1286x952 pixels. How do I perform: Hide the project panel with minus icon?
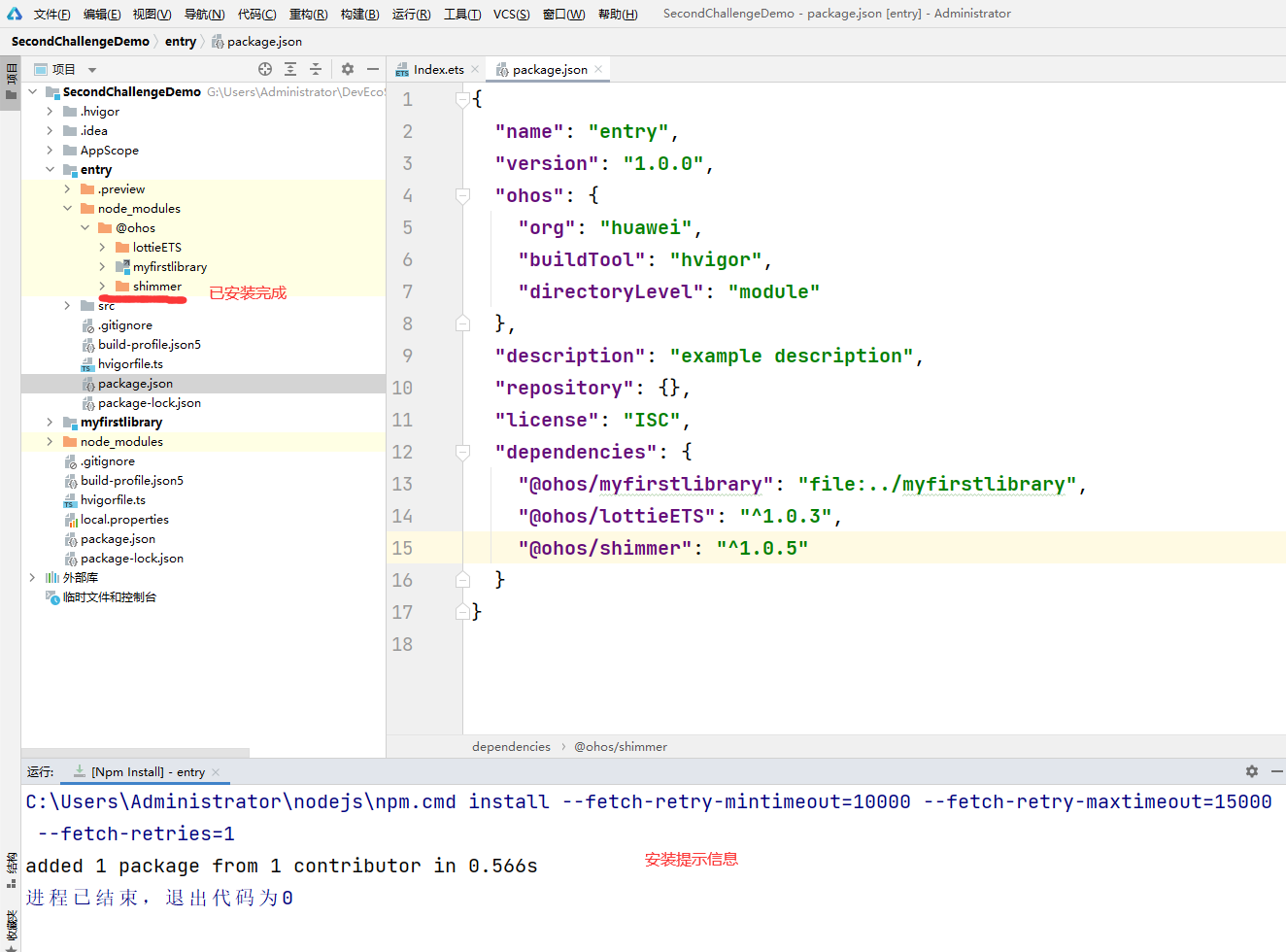[373, 69]
